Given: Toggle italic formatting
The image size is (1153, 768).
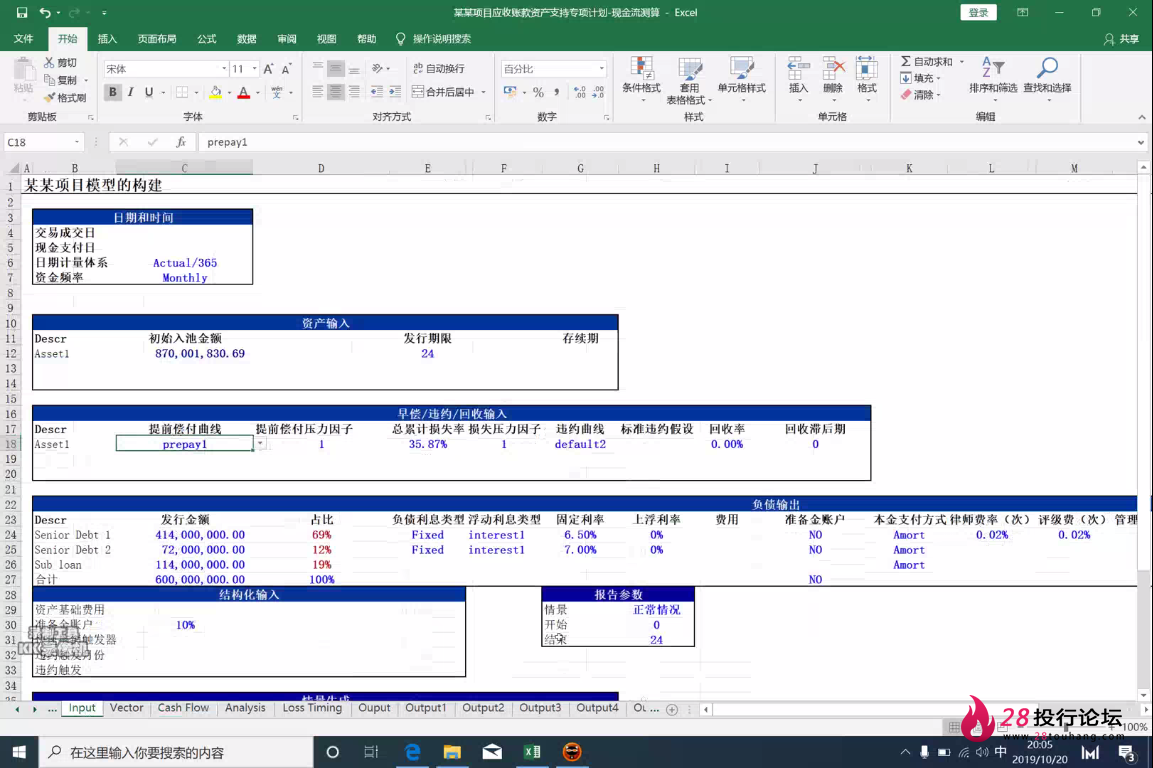Looking at the screenshot, I should pos(130,93).
